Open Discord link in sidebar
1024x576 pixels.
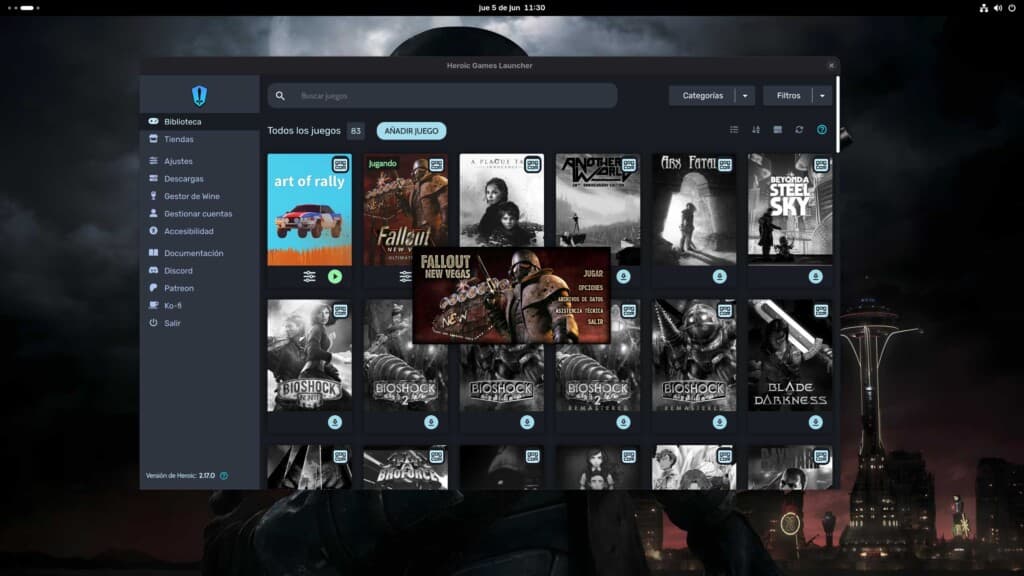coord(199,270)
